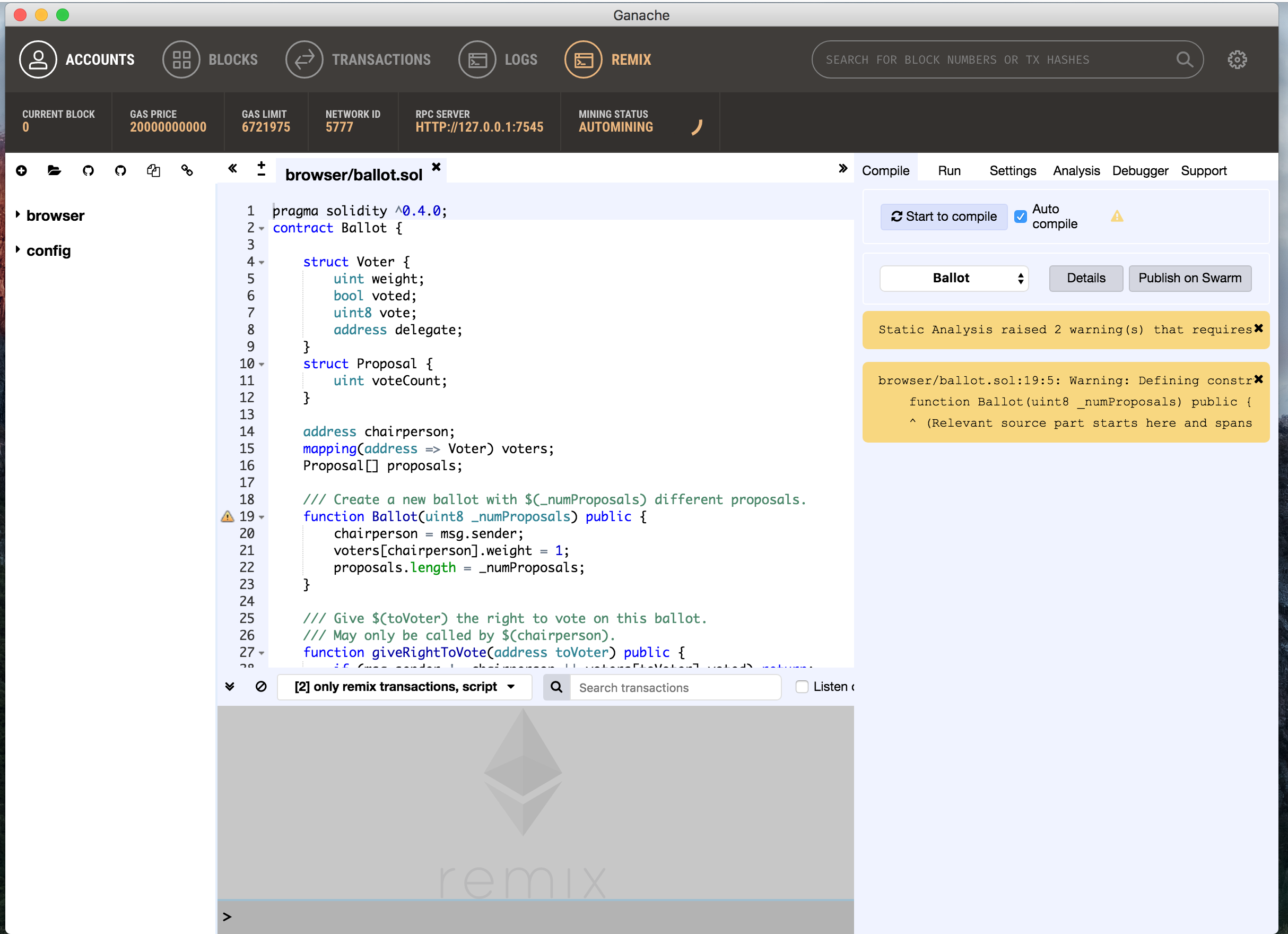This screenshot has height=934, width=1288.
Task: Dismiss the Static Analysis warning message
Action: click(1258, 328)
